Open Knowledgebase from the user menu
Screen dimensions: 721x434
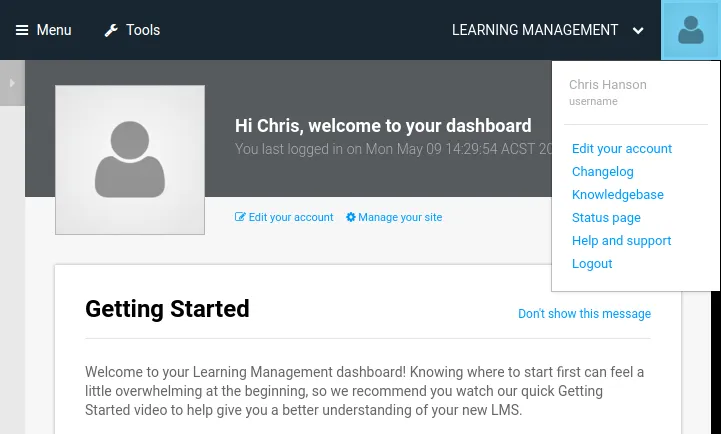coord(618,195)
